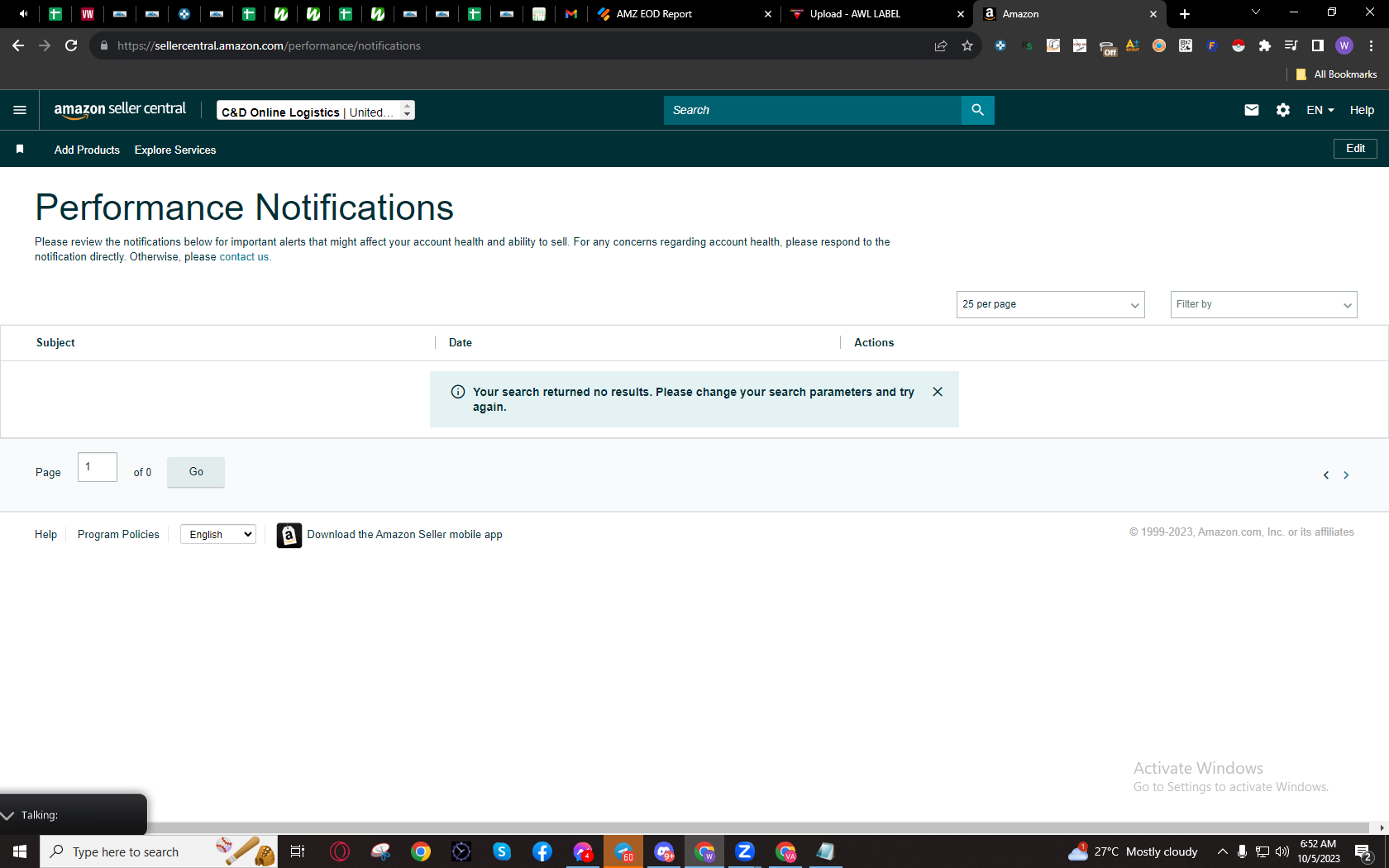The height and width of the screenshot is (868, 1389).
Task: Click Add Products in the navigation bar
Action: (x=87, y=150)
